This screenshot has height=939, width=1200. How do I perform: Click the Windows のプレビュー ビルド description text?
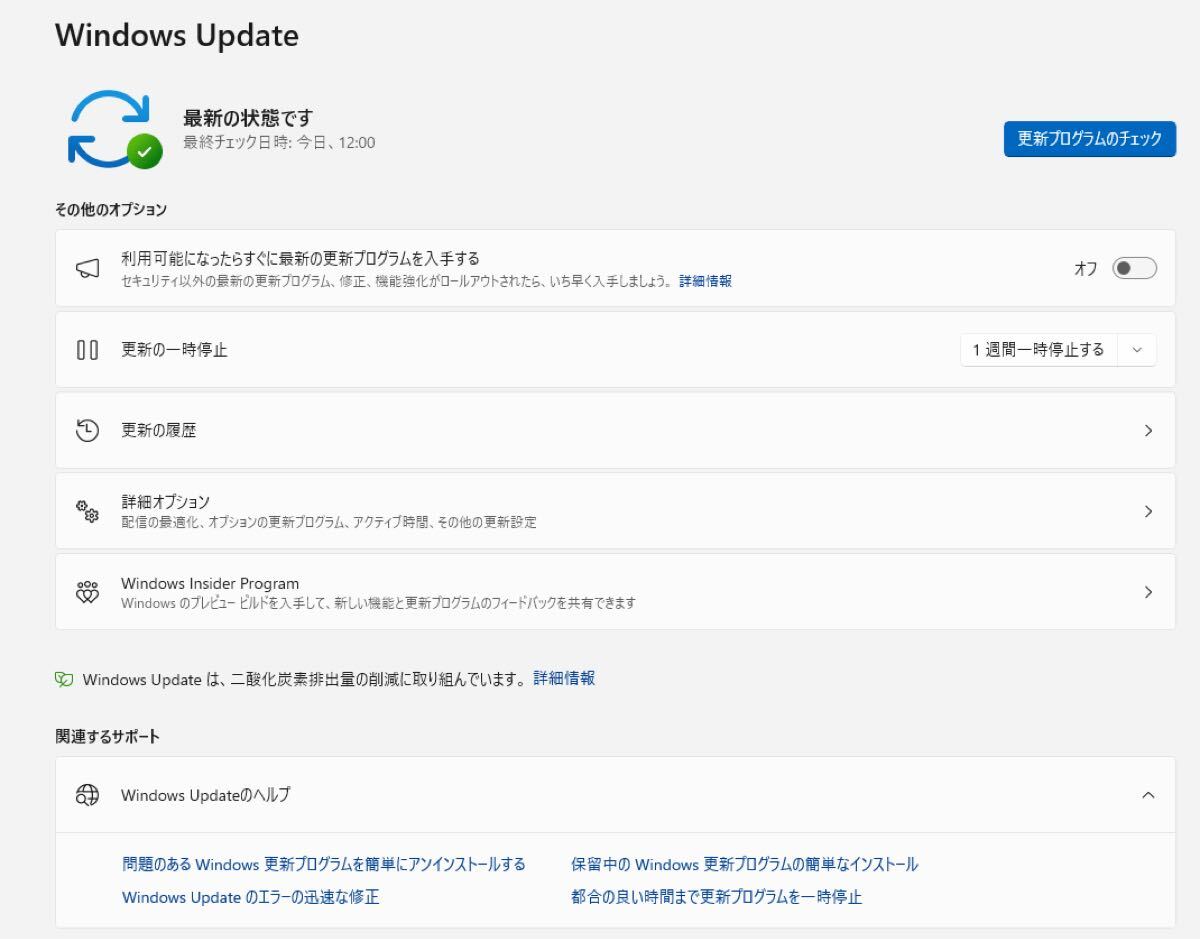click(378, 603)
